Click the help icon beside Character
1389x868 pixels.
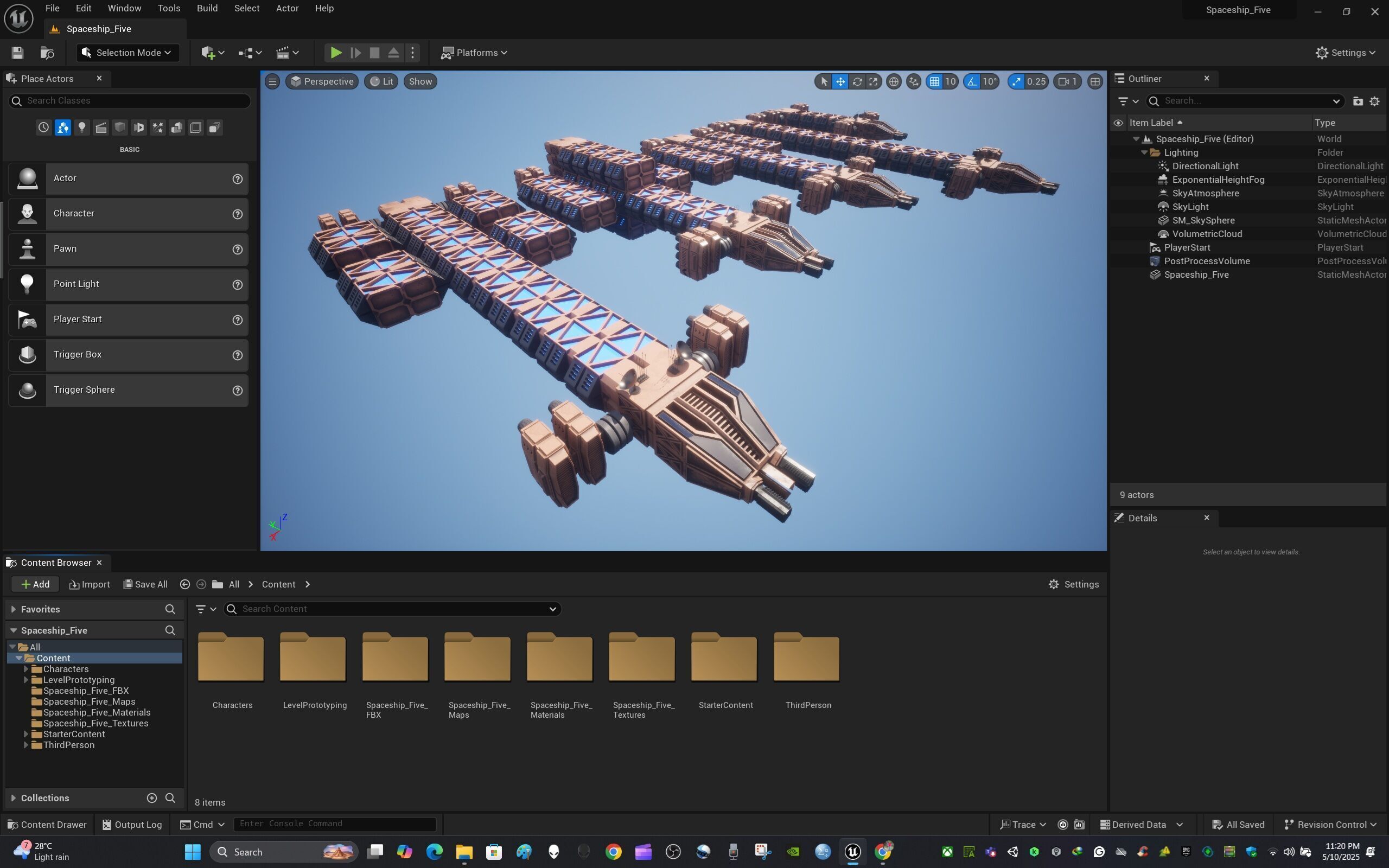point(237,214)
